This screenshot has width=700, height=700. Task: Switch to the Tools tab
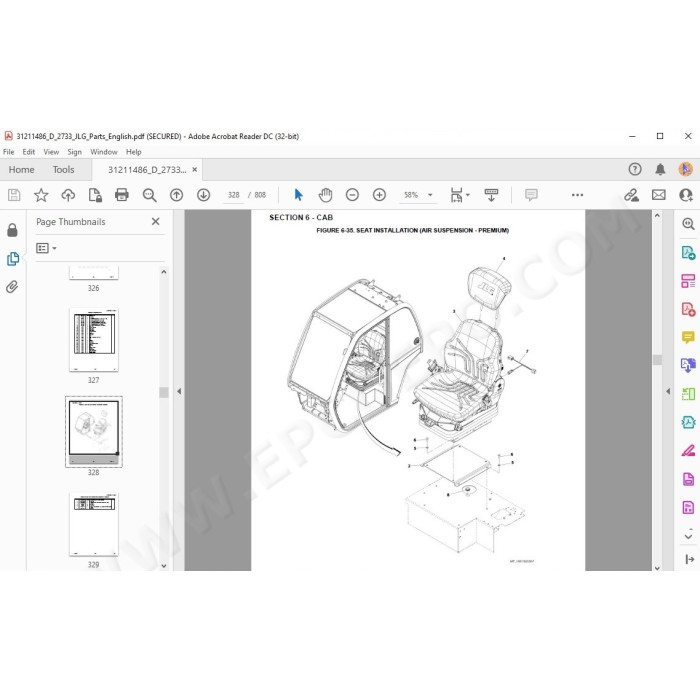click(x=63, y=170)
